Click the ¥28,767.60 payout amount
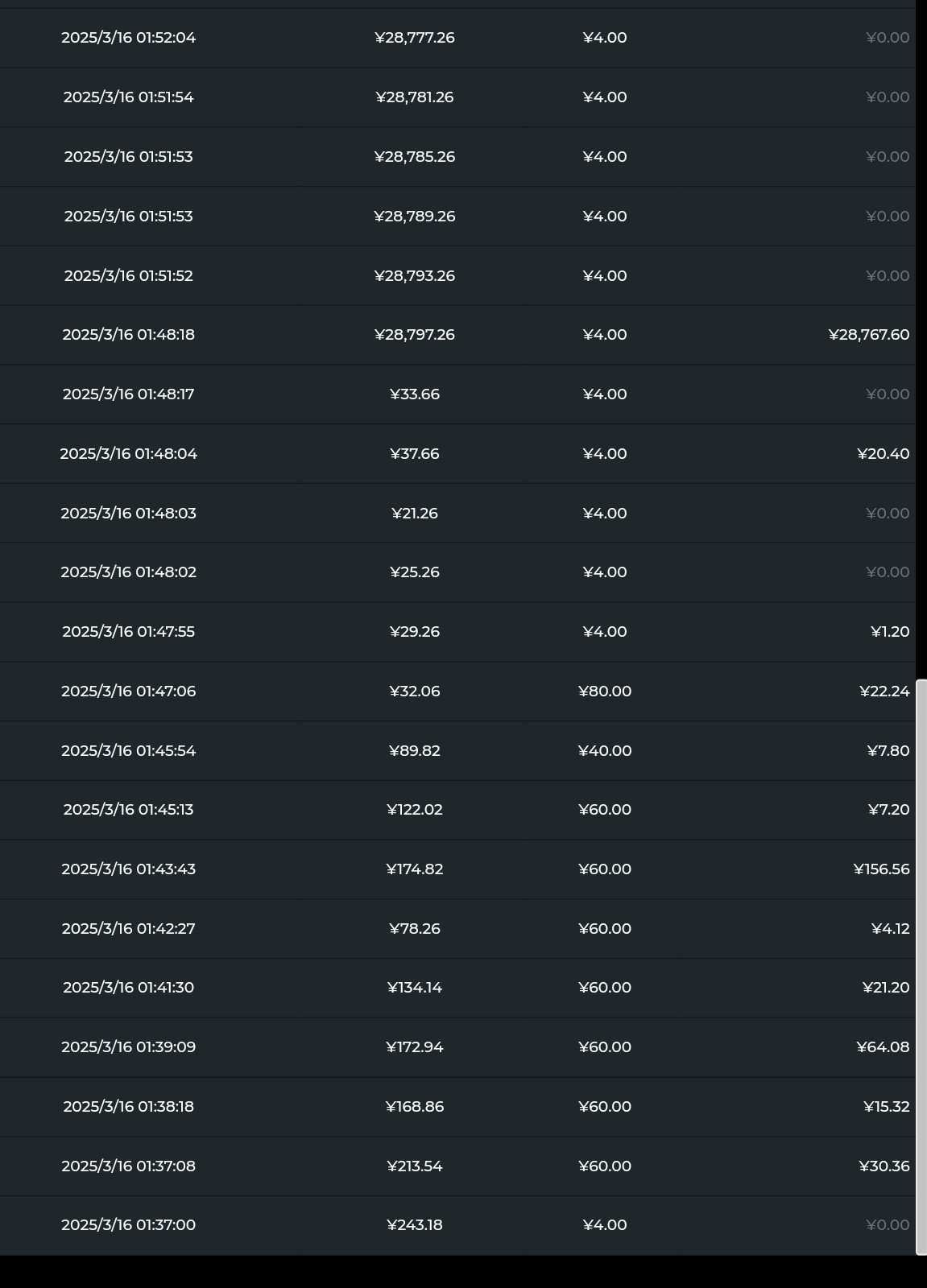Screen dimensions: 927x1288 [x=868, y=335]
